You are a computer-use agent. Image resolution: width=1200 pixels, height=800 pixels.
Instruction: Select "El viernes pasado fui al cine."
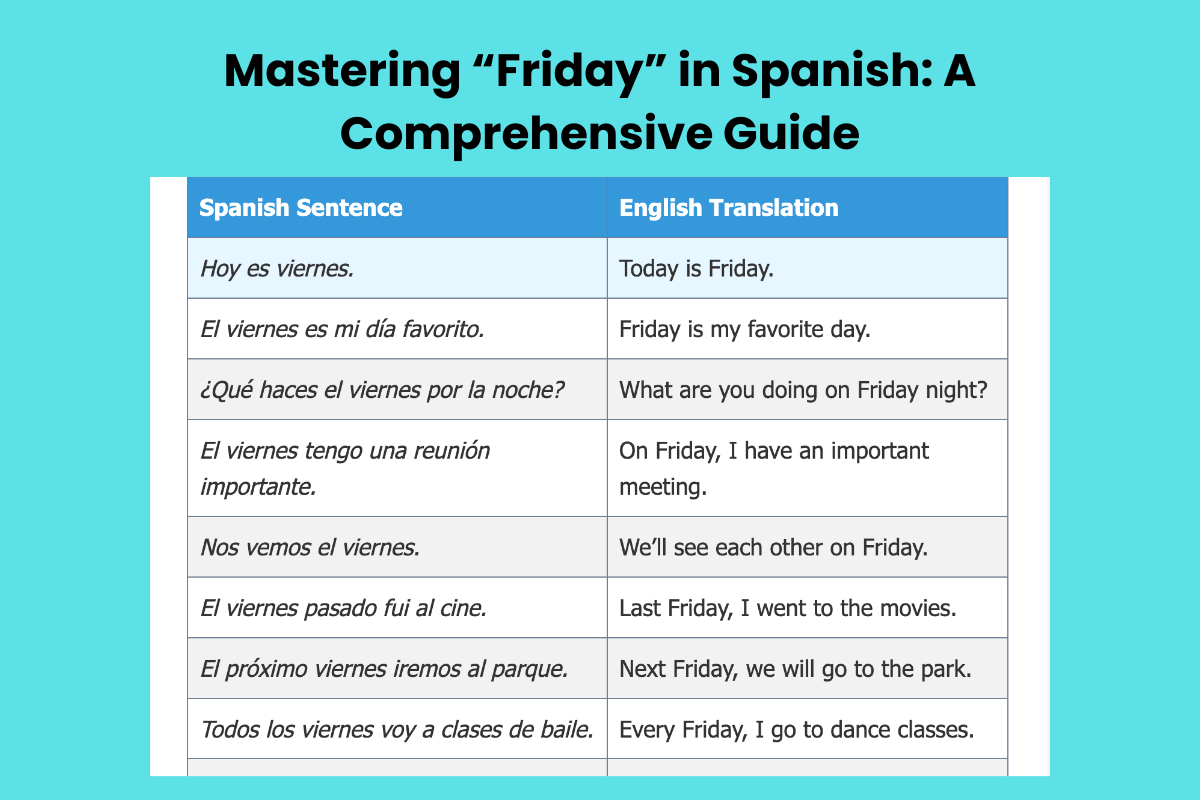343,608
